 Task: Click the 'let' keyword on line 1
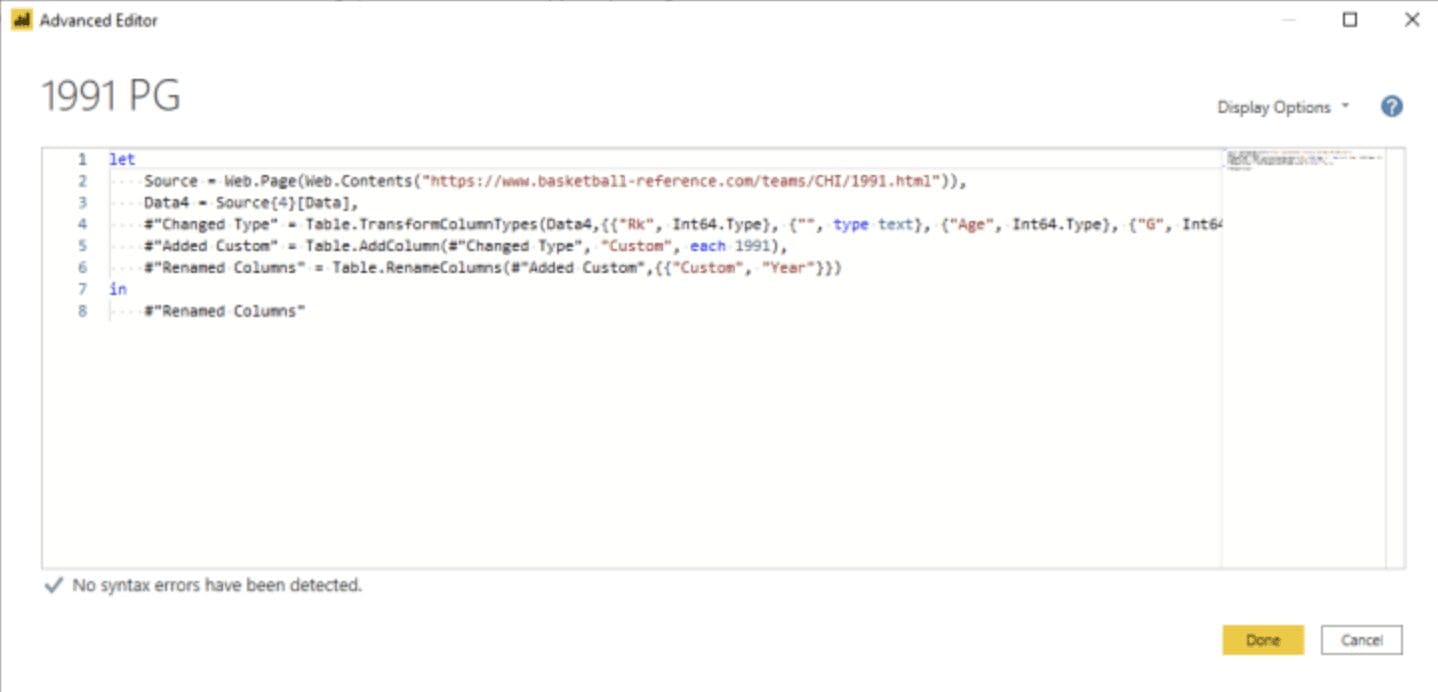pyautogui.click(x=122, y=159)
